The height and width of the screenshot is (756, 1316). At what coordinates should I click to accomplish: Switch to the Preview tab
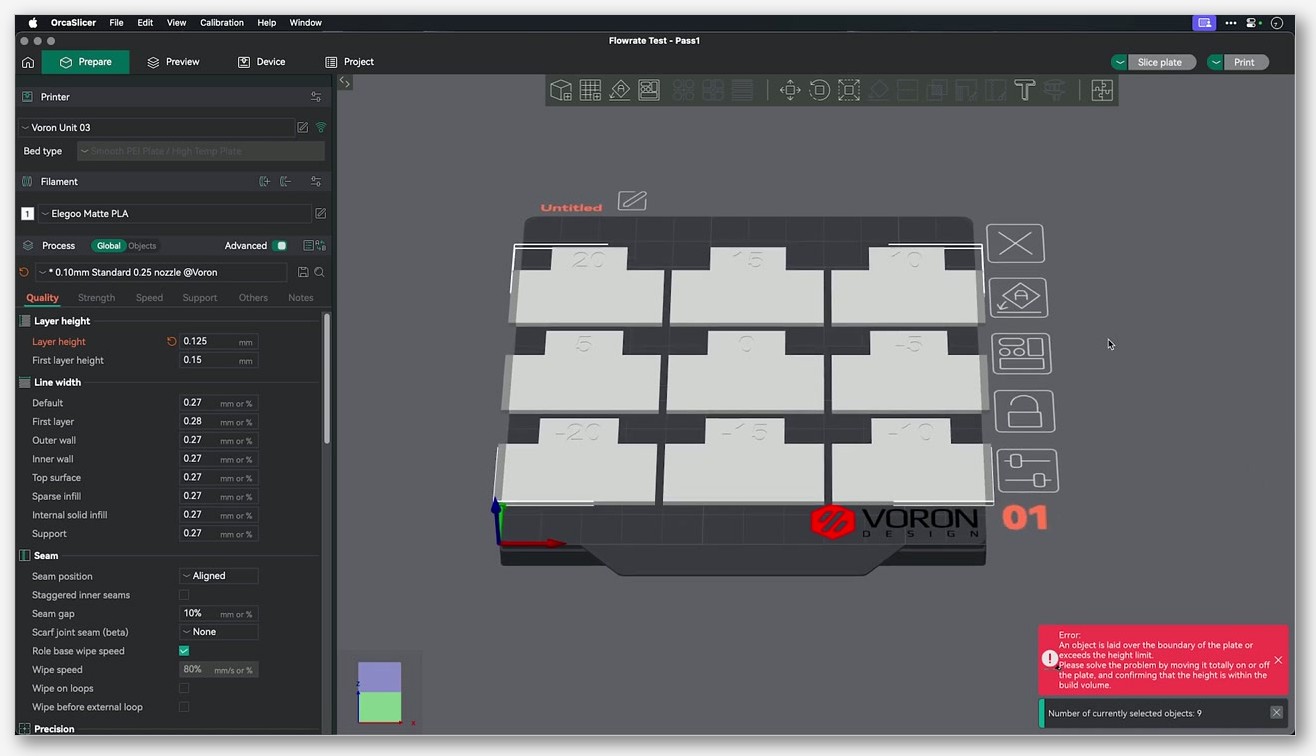(173, 62)
